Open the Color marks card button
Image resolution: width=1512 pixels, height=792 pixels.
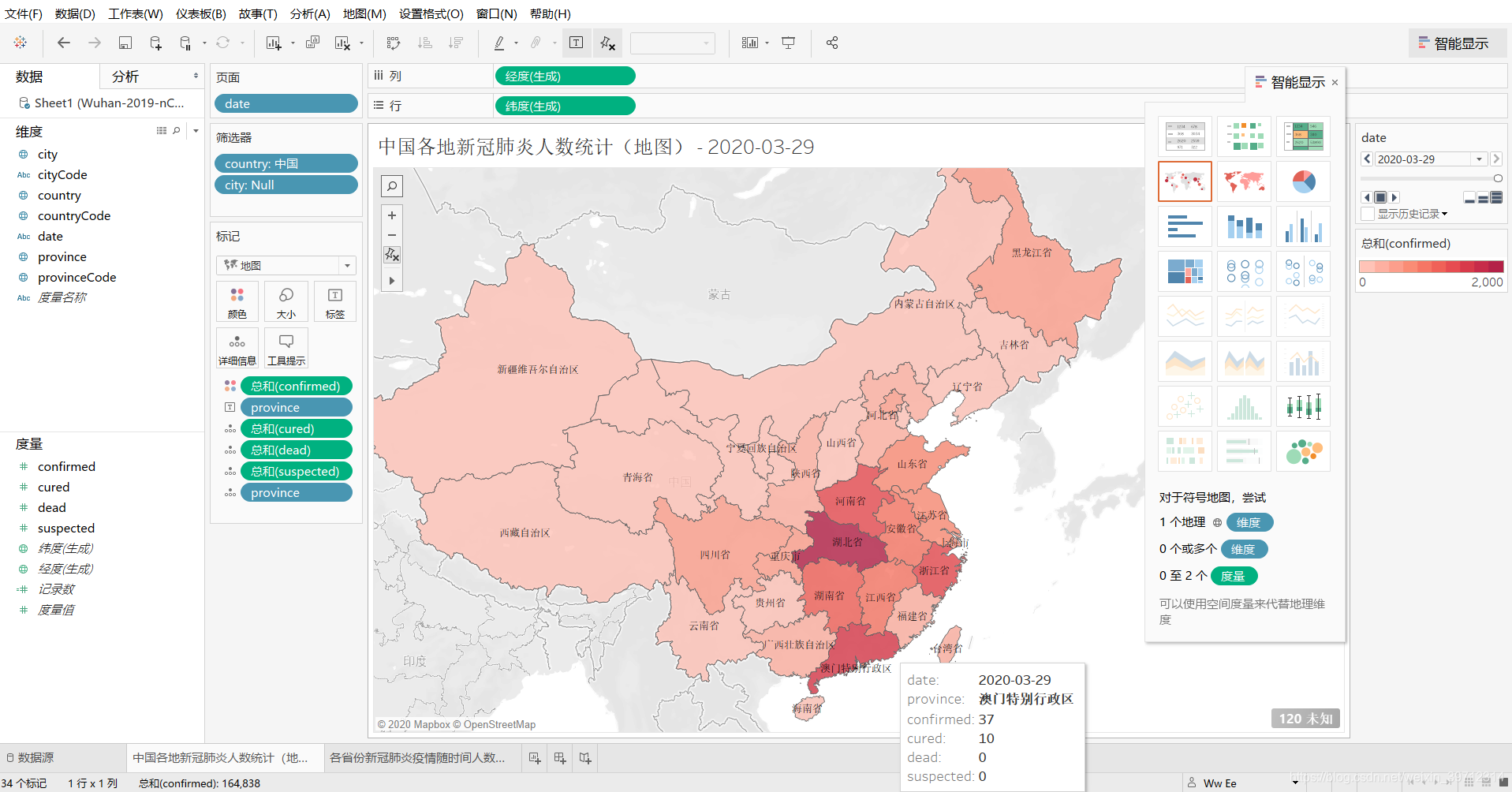[x=237, y=302]
